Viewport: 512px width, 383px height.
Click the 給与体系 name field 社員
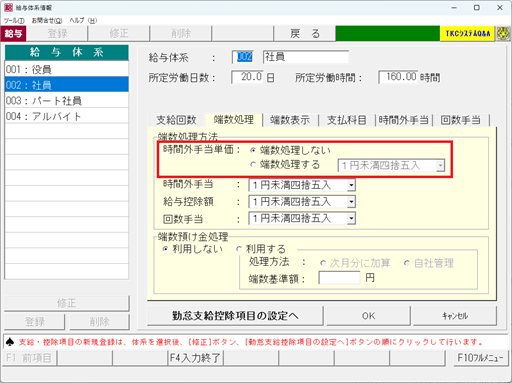pos(306,57)
